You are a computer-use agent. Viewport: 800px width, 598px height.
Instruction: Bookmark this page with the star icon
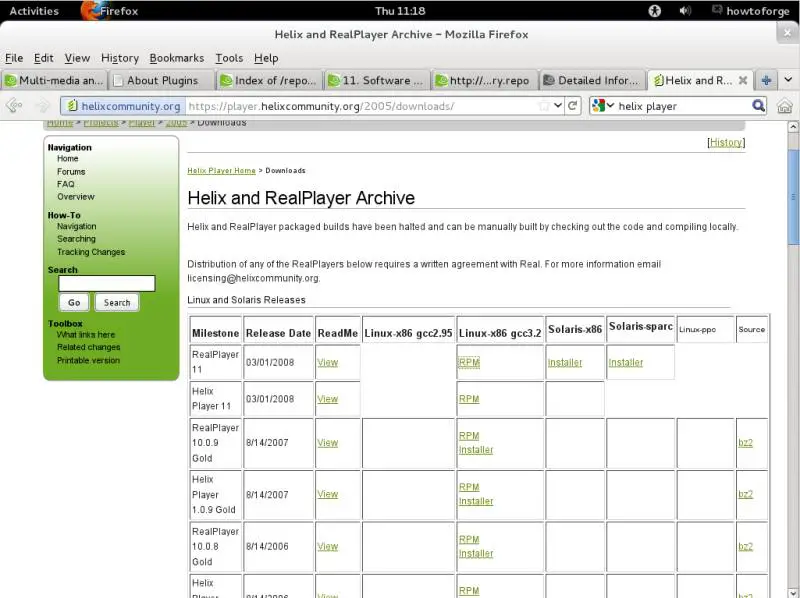[x=544, y=106]
